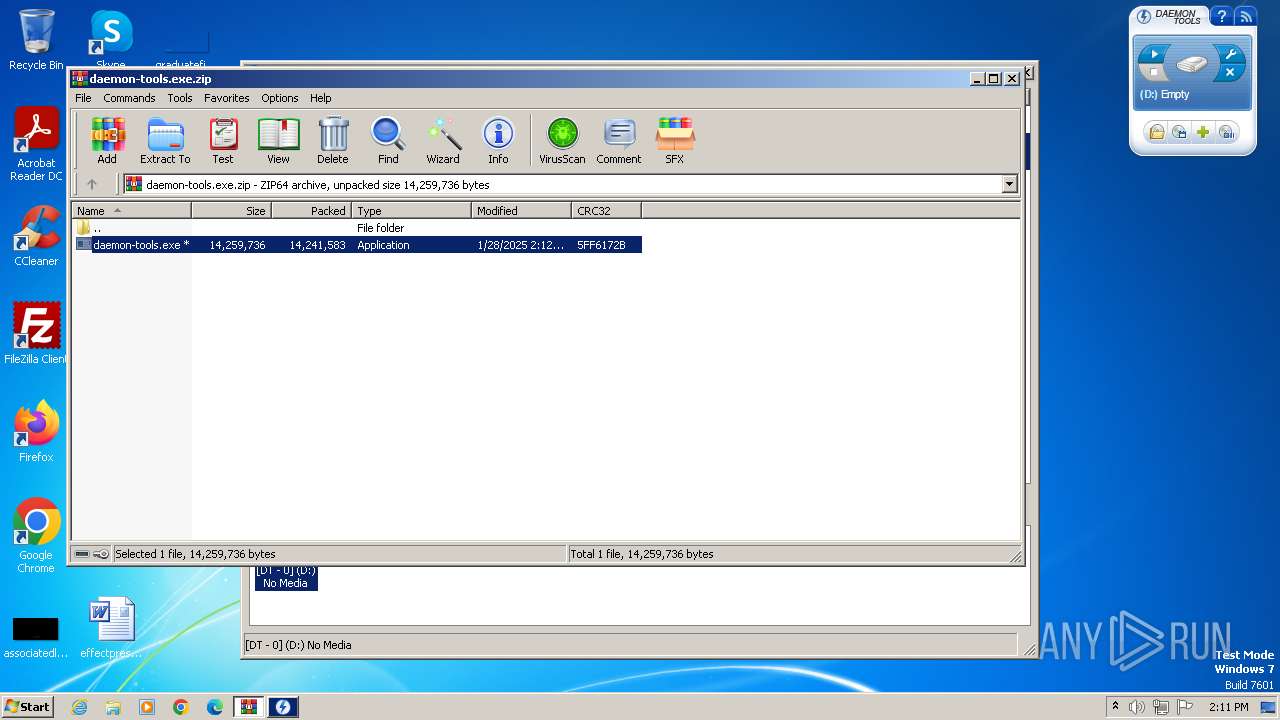The image size is (1280, 720).
Task: Open effectpres Word document desktop icon
Action: coord(111,628)
